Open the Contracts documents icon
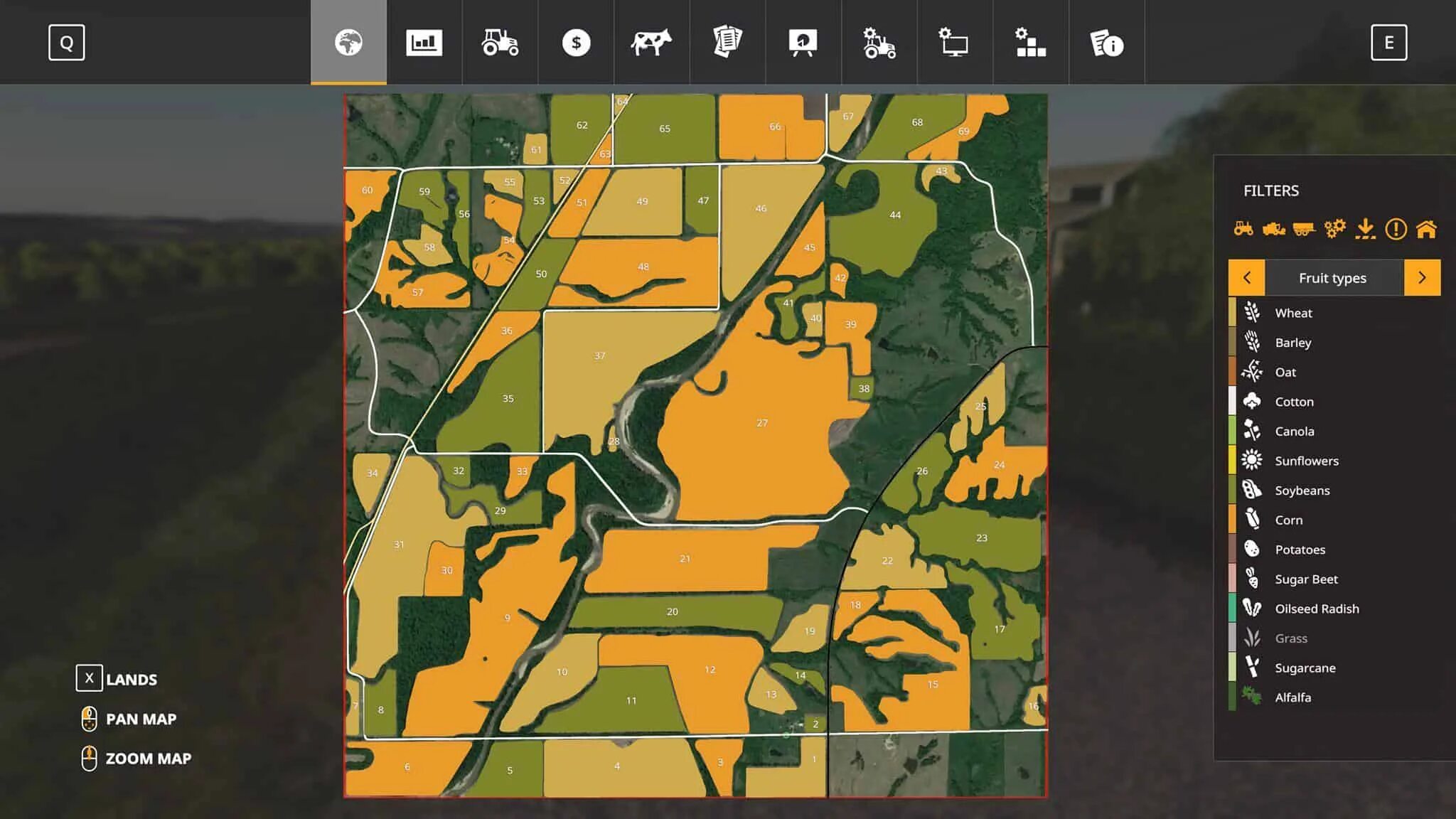The width and height of the screenshot is (1456, 819). coord(727,43)
